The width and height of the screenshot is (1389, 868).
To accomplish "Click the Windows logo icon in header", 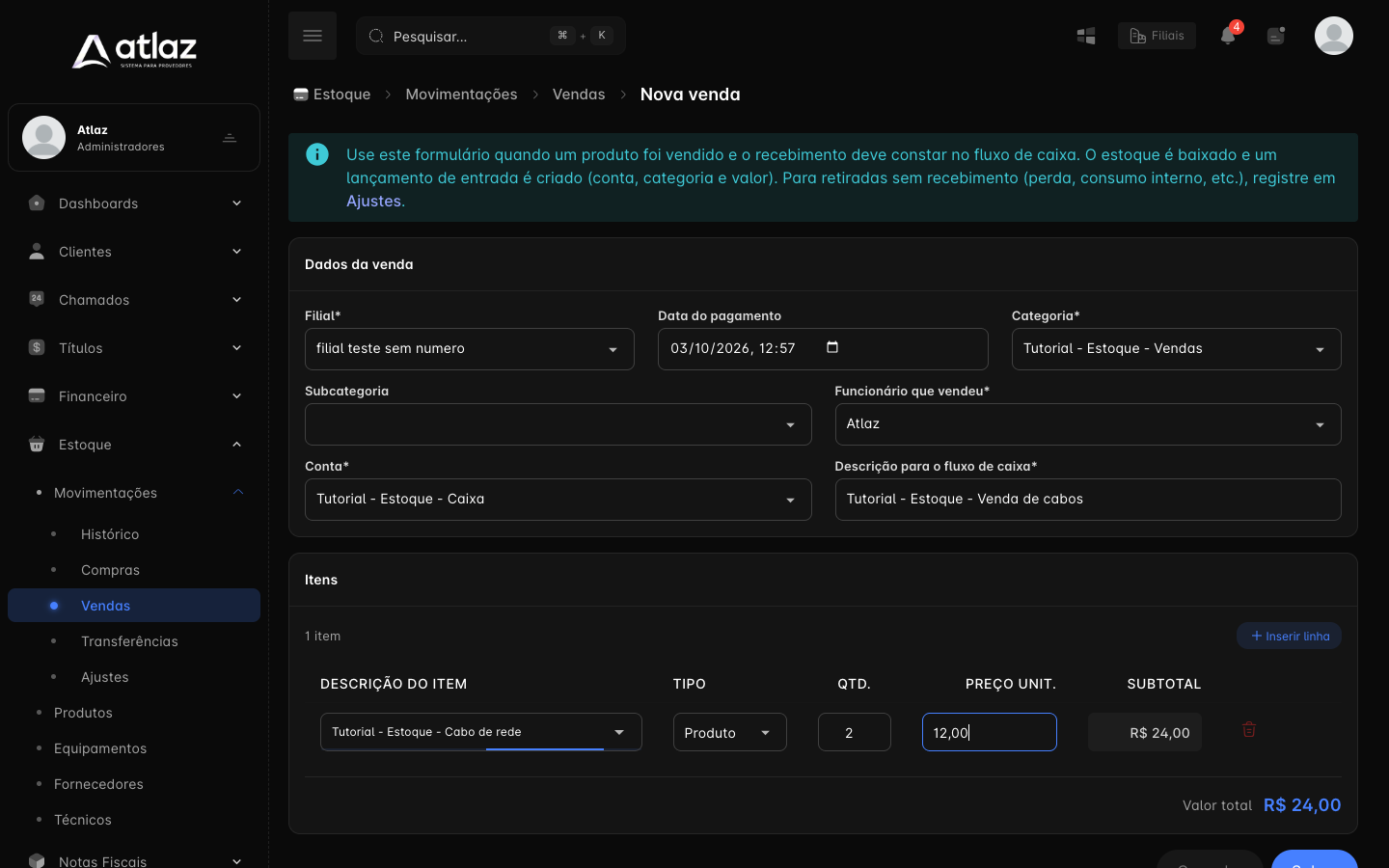I will pyautogui.click(x=1086, y=36).
